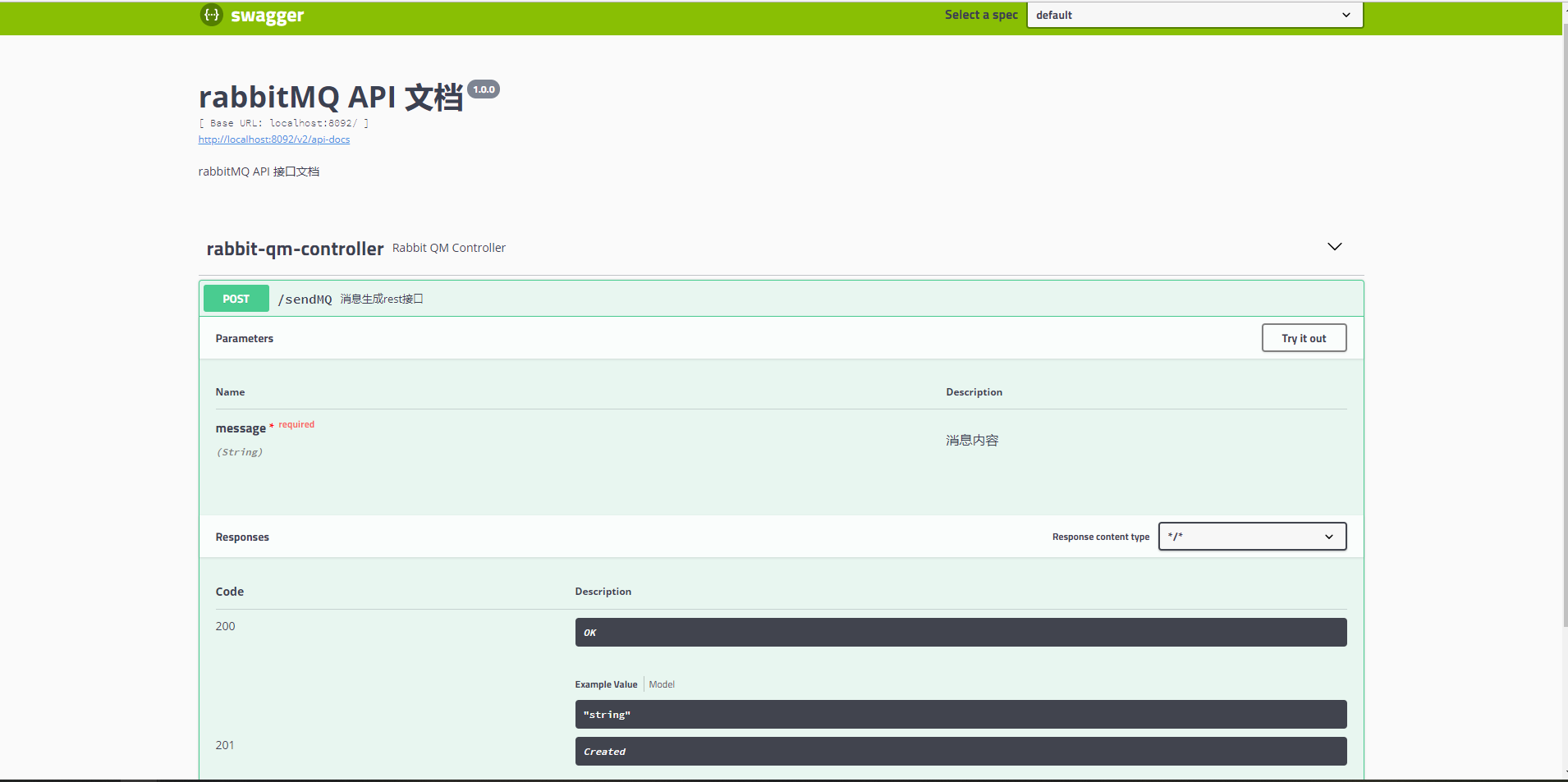Click the 201 response code
1568x782 pixels.
tap(225, 745)
